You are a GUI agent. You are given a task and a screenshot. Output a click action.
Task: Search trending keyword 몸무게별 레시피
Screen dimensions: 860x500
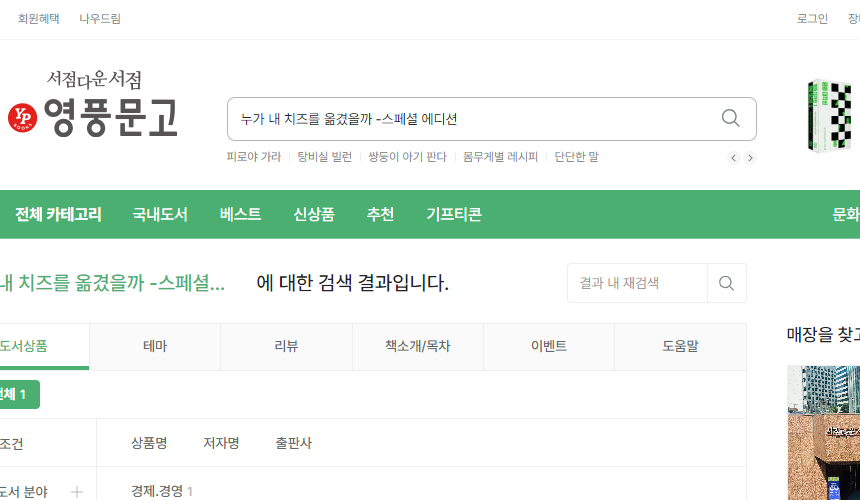pyautogui.click(x=500, y=157)
